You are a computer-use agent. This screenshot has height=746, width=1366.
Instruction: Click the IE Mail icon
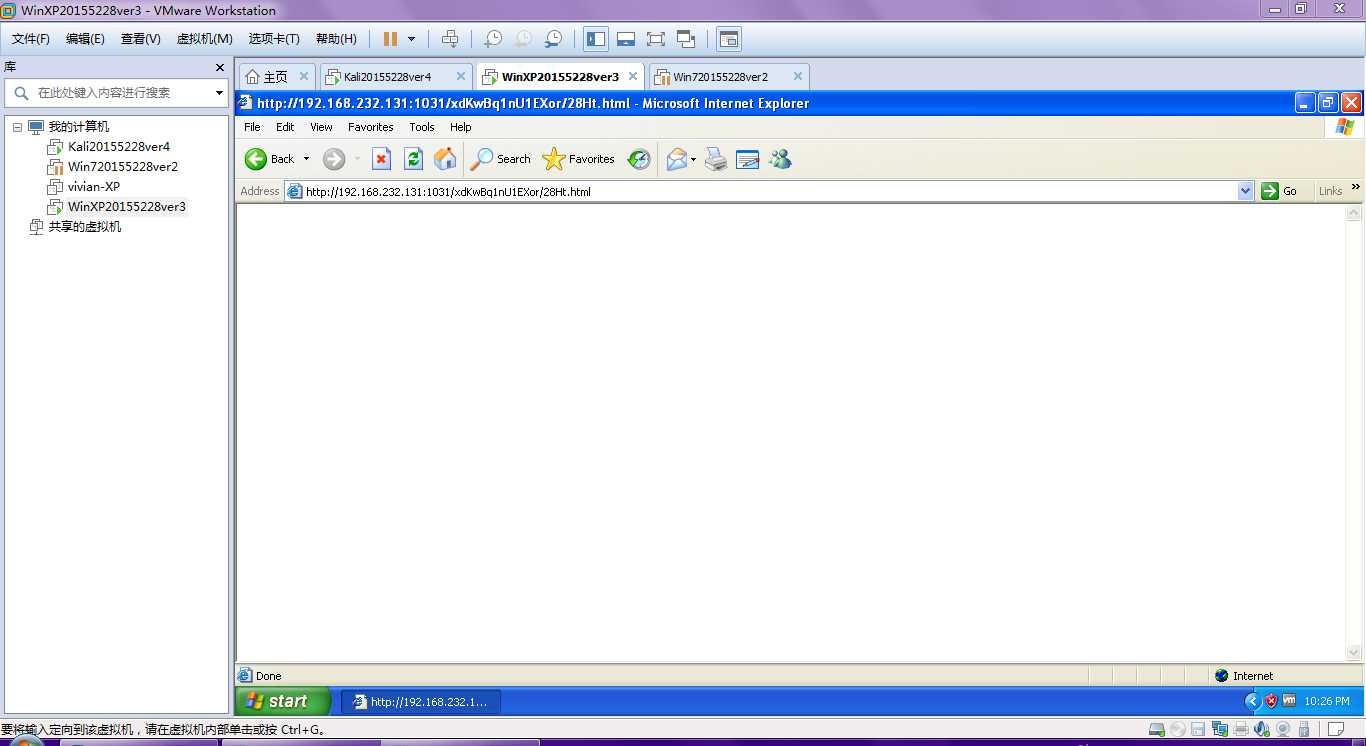tap(677, 159)
